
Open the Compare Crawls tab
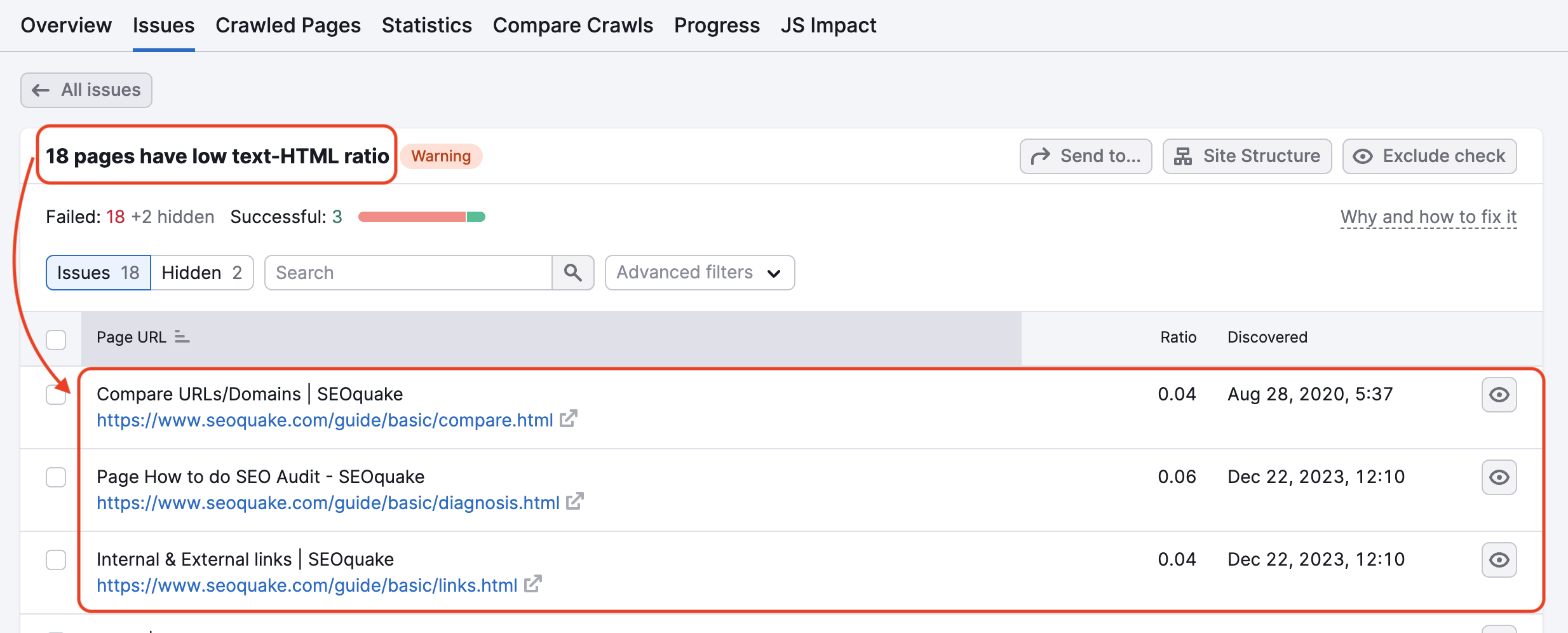point(572,25)
